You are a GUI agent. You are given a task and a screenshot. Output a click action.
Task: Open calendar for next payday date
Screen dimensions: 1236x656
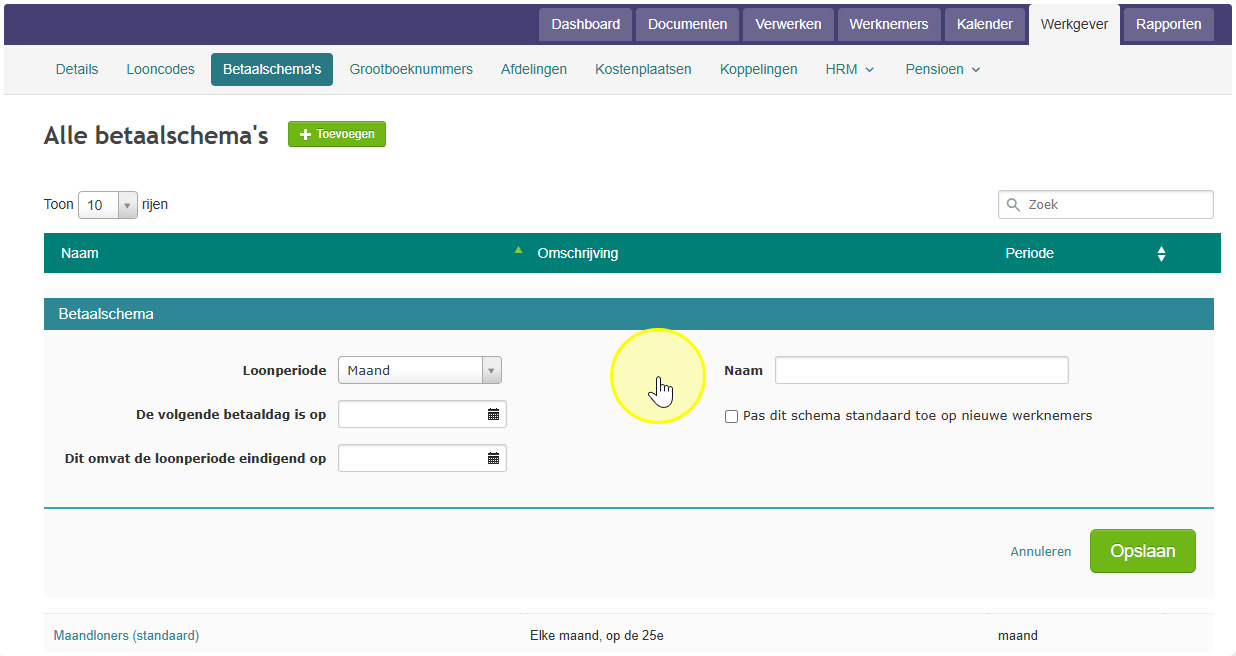(x=493, y=414)
